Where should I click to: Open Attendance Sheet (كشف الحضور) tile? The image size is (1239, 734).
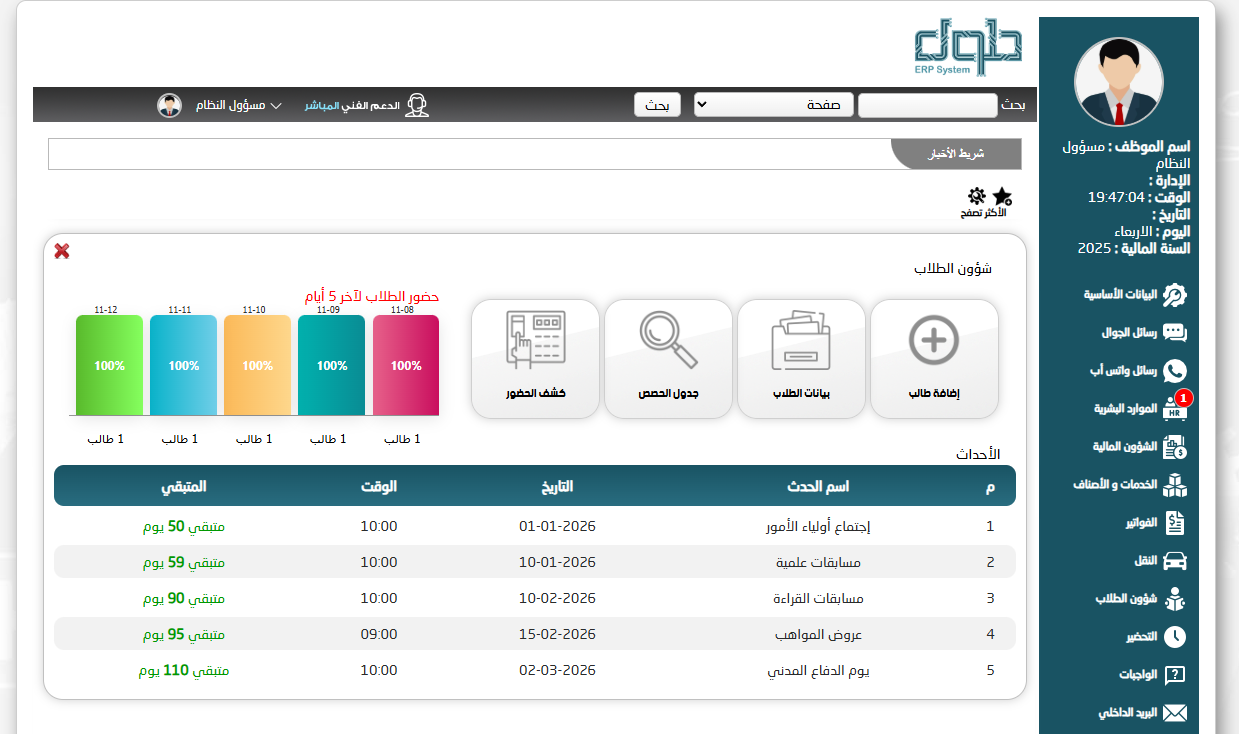pos(535,358)
